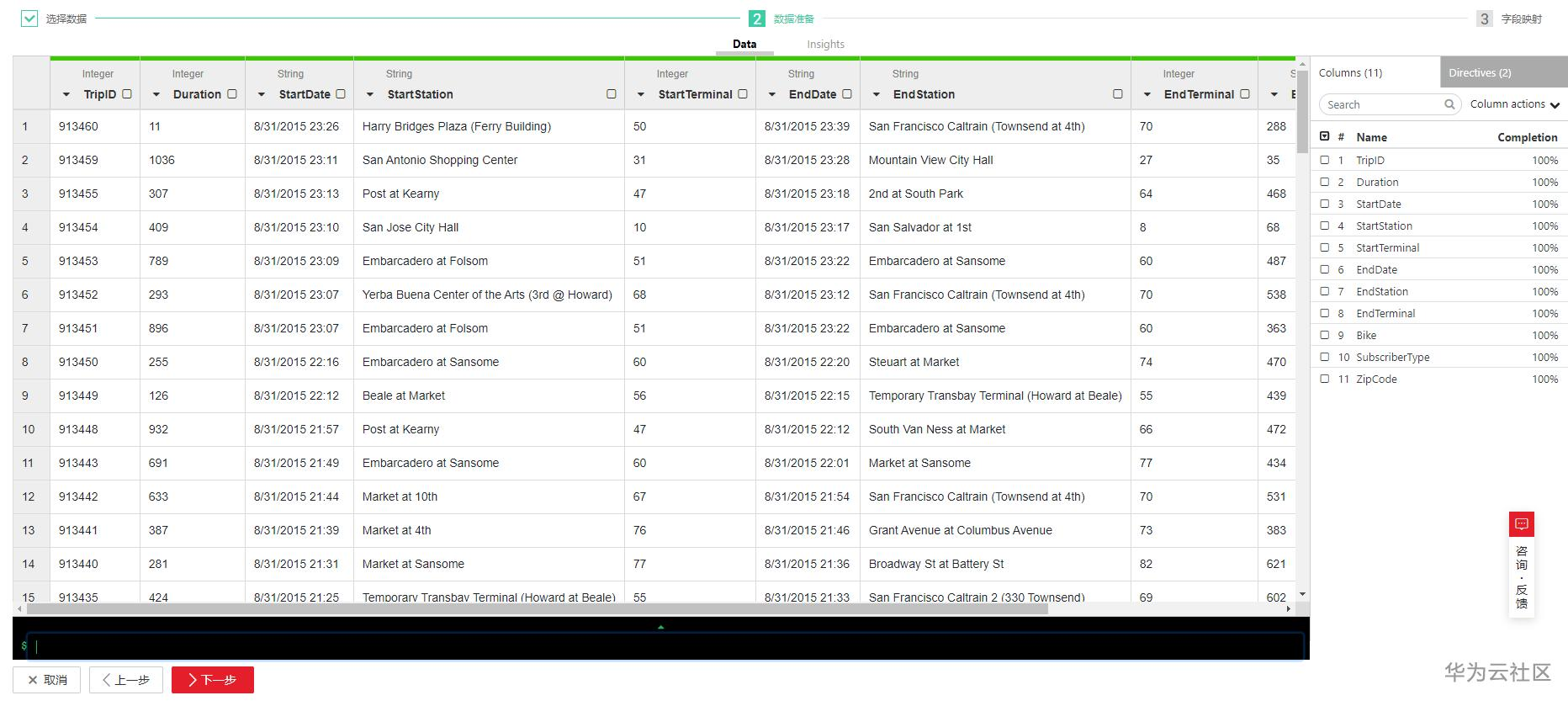Sort columns by Completion header
This screenshot has width=1568, height=706.
point(1528,137)
